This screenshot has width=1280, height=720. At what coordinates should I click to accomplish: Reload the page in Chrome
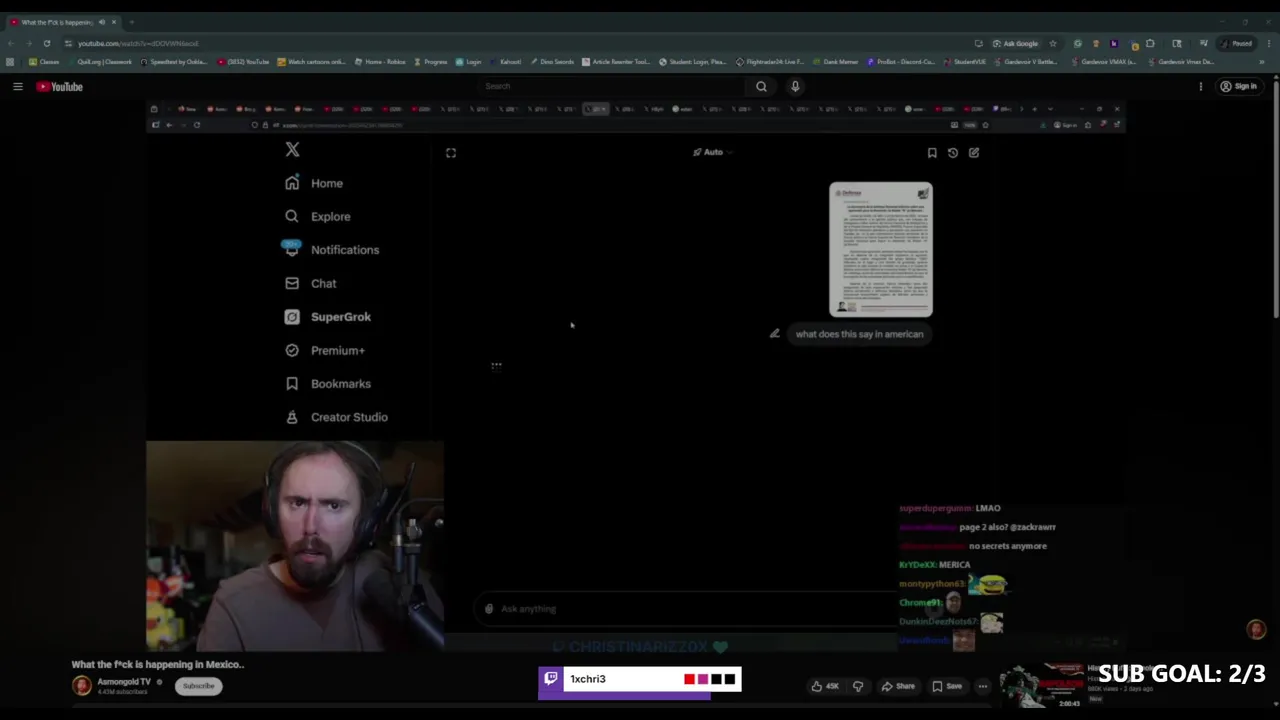click(x=46, y=43)
